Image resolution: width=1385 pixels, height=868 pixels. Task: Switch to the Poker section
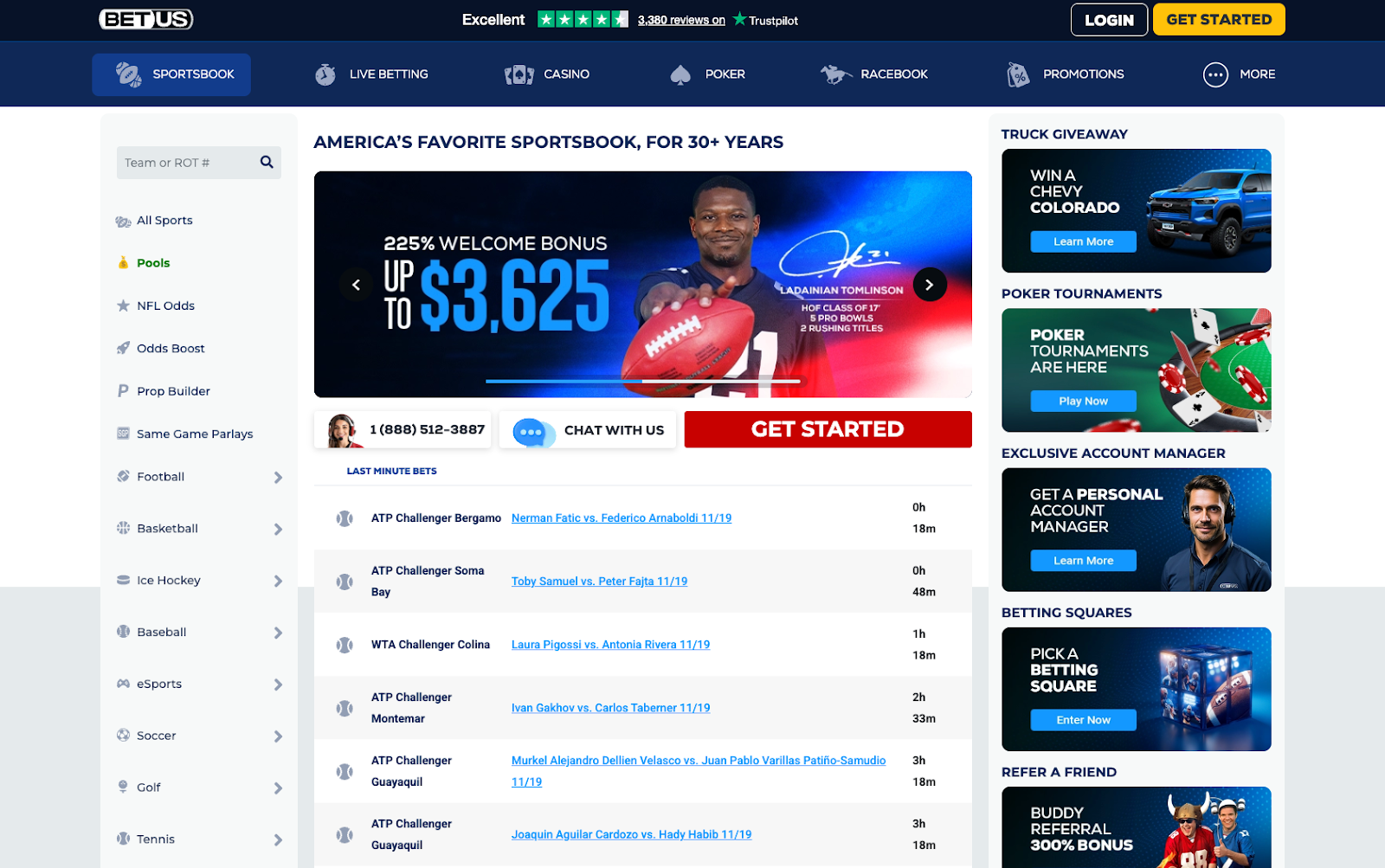707,74
